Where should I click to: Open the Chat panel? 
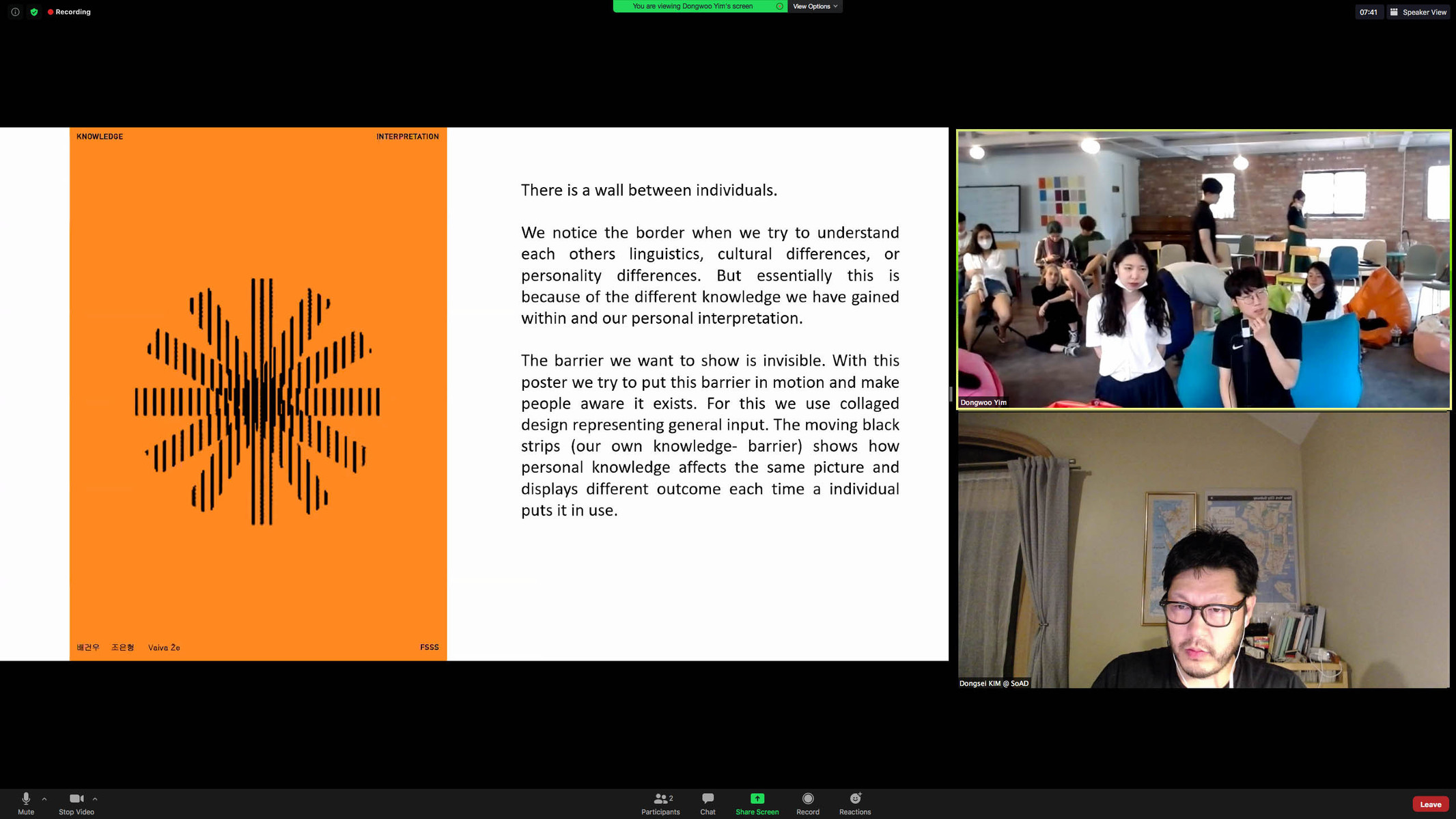pyautogui.click(x=708, y=803)
